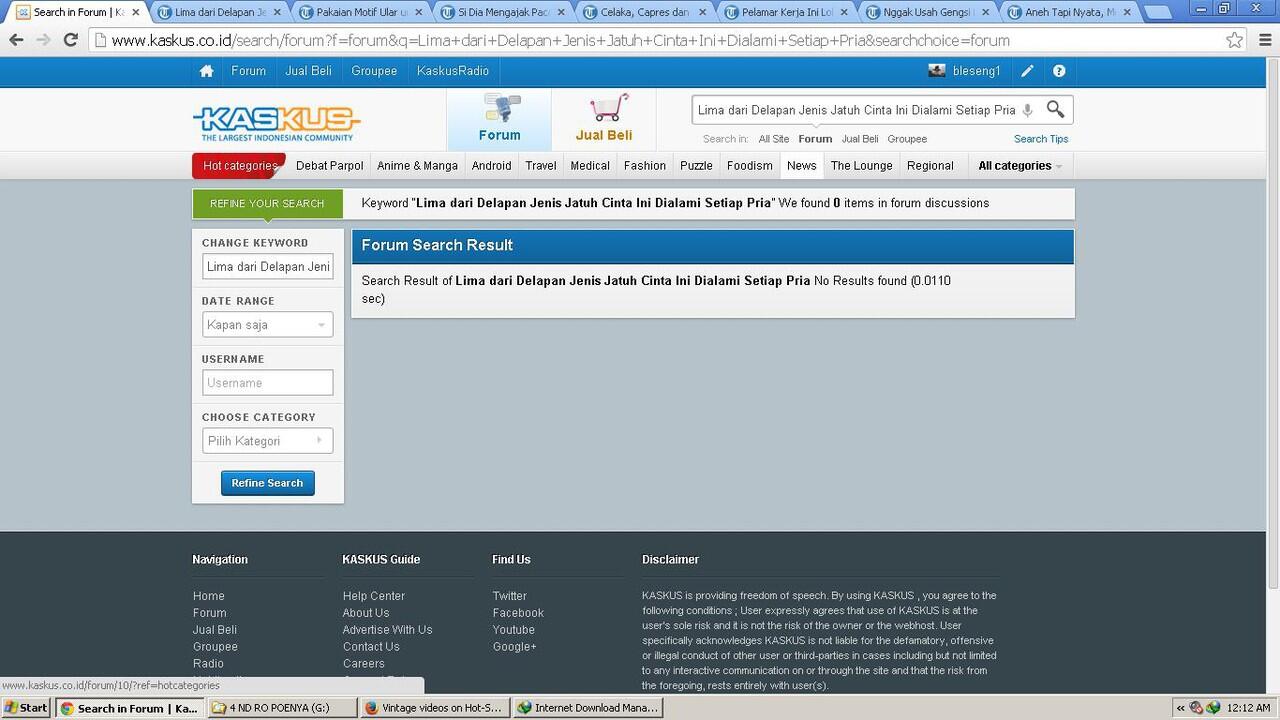Image resolution: width=1280 pixels, height=720 pixels.
Task: Expand hidden system tray icons
Action: [x=1180, y=707]
